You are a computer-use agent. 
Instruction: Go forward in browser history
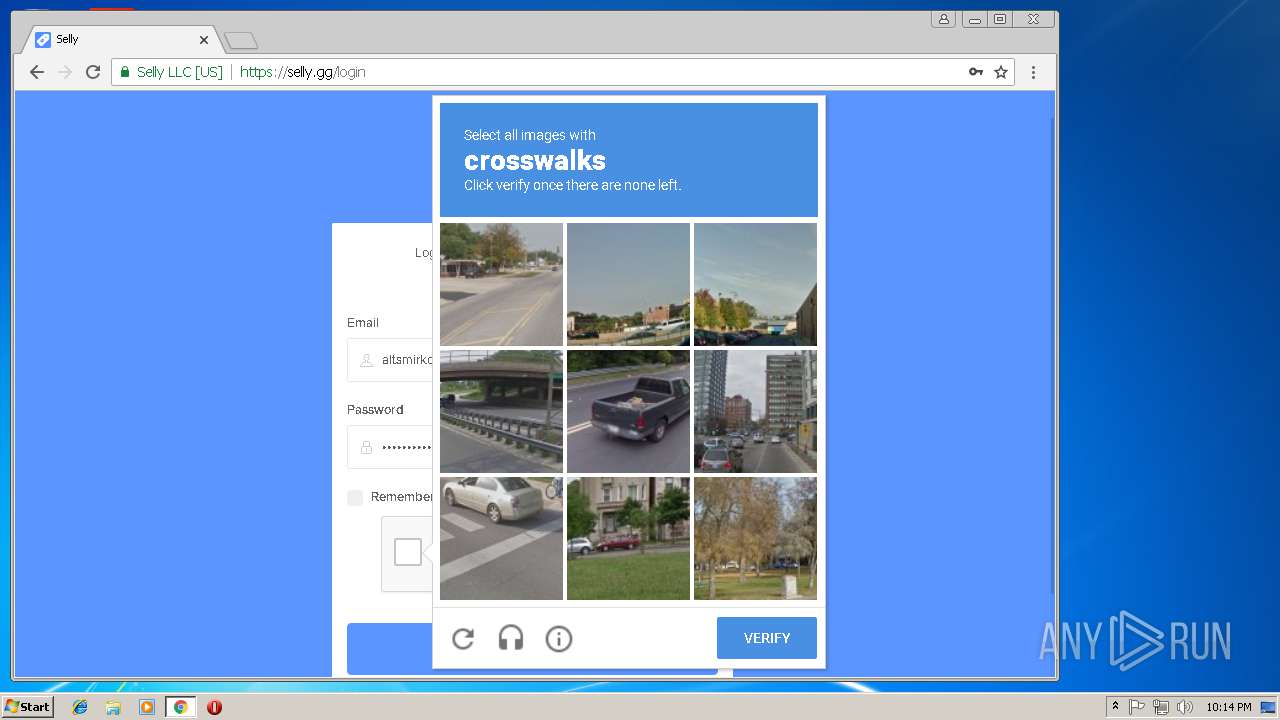[65, 72]
